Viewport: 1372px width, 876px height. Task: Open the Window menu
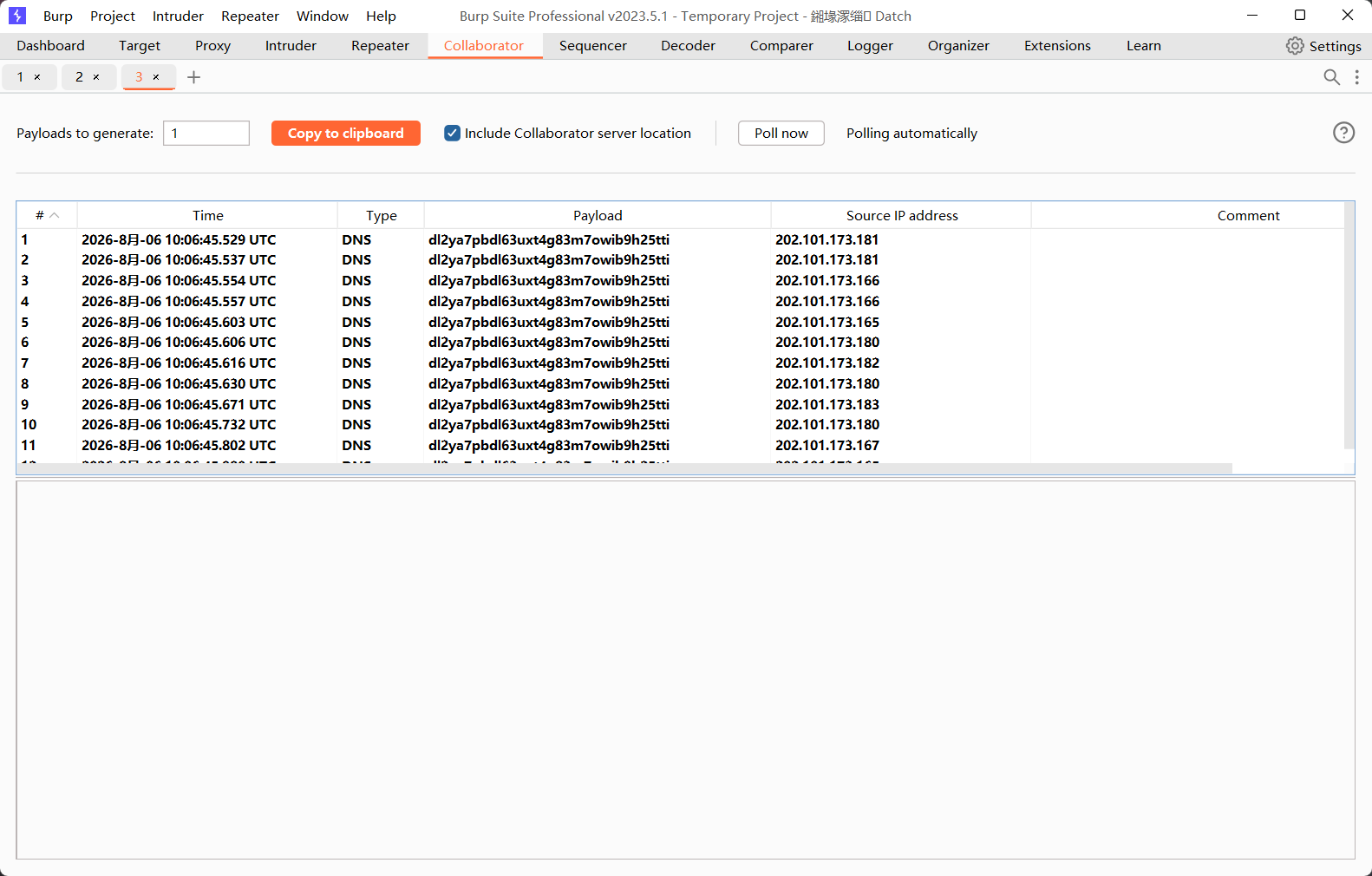tap(323, 16)
